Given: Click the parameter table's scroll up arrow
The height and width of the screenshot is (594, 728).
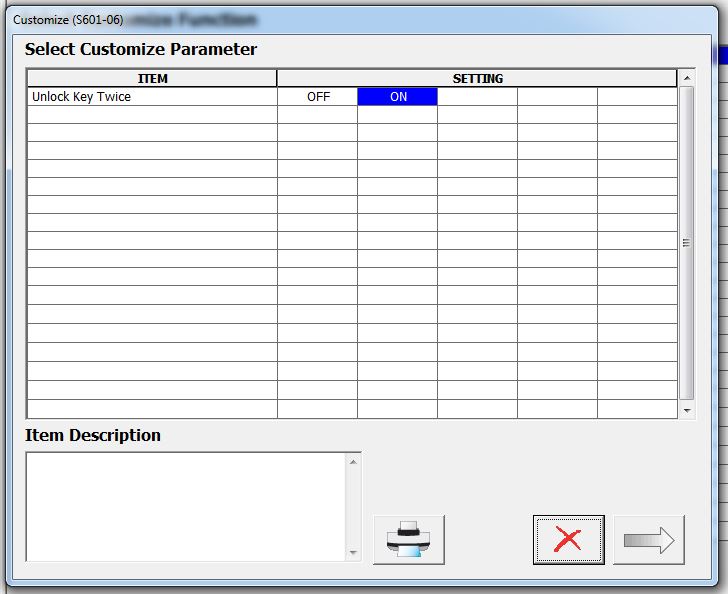Looking at the screenshot, I should [x=687, y=78].
